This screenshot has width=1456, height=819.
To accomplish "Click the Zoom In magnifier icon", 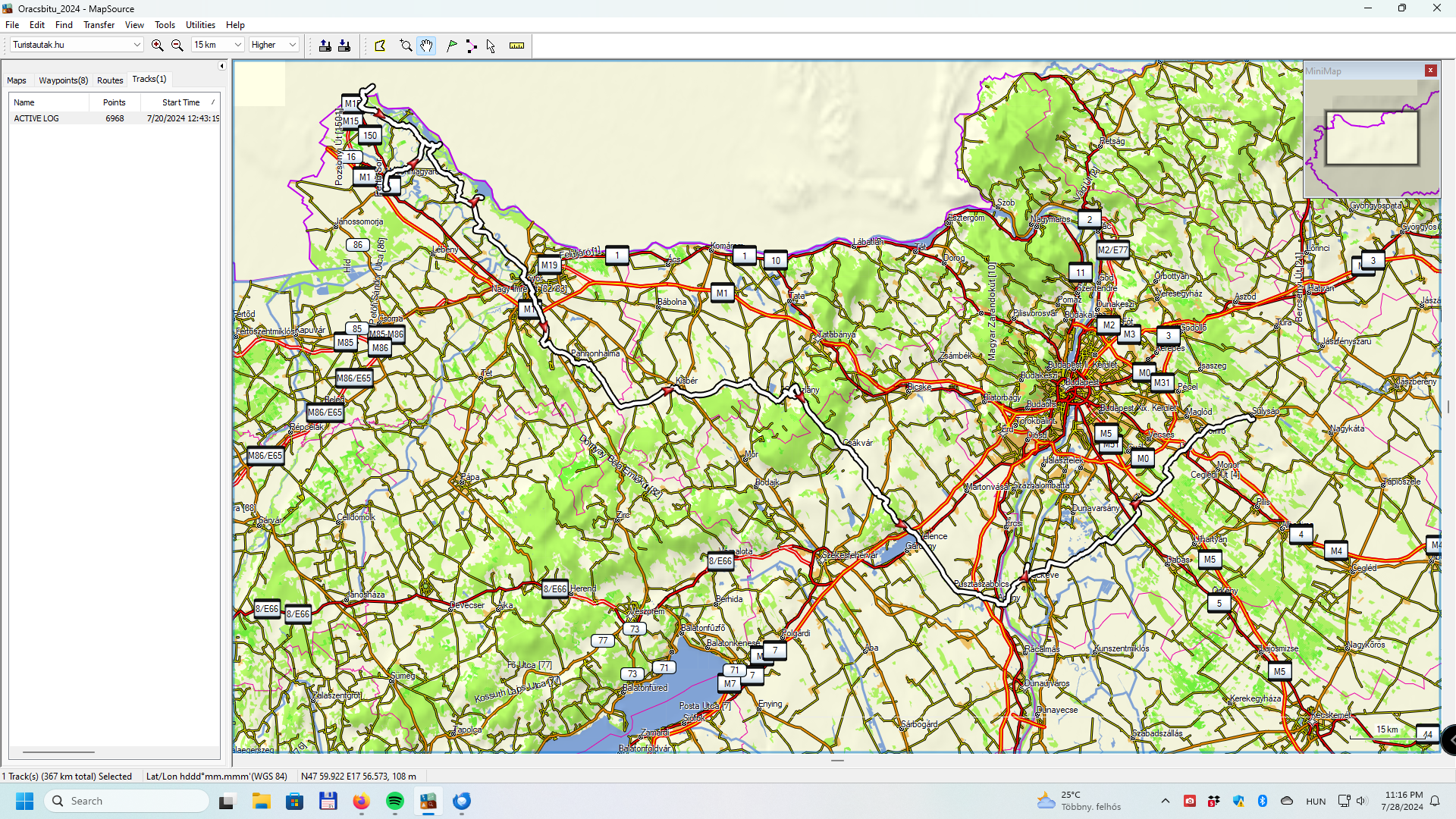I will click(x=157, y=45).
